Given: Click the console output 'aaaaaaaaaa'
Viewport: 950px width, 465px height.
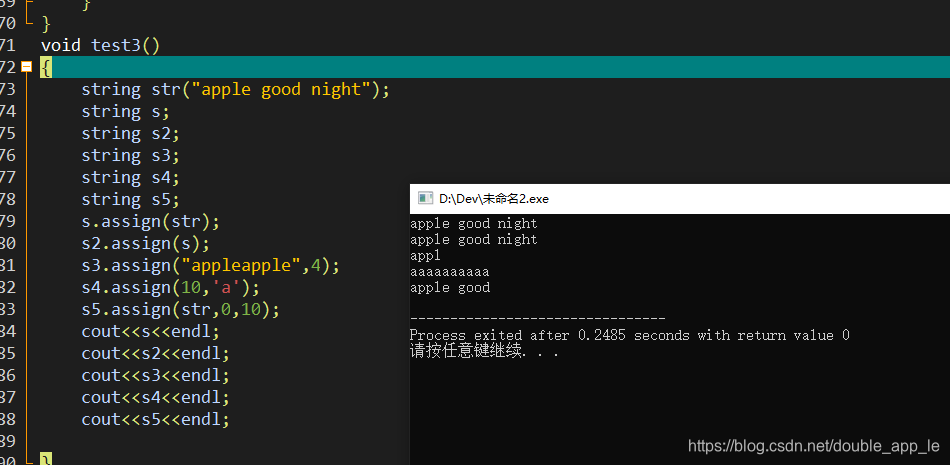Looking at the screenshot, I should [x=450, y=272].
